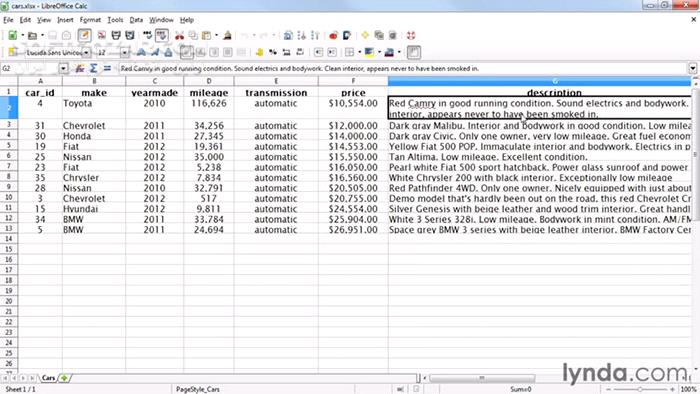Click the Cut scissors icon
Viewport: 700px width, 394px height.
click(179, 35)
